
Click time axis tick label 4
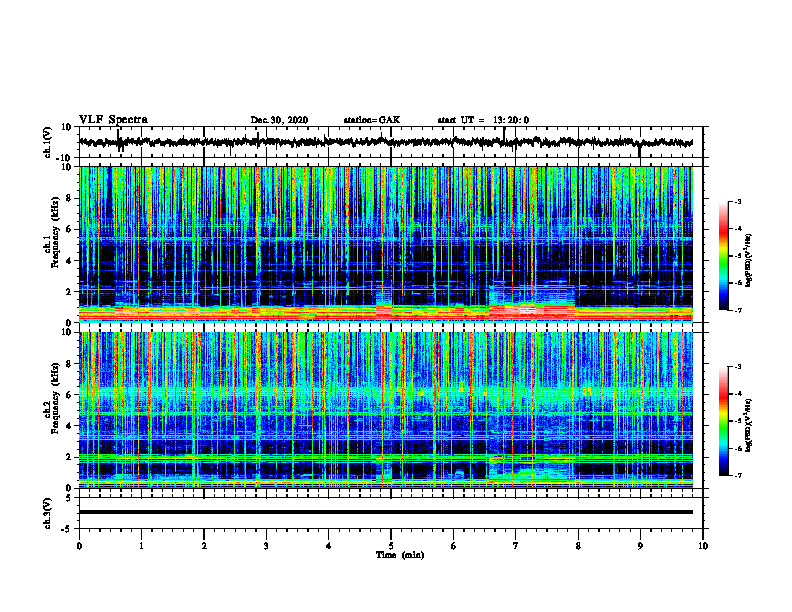pyautogui.click(x=329, y=546)
